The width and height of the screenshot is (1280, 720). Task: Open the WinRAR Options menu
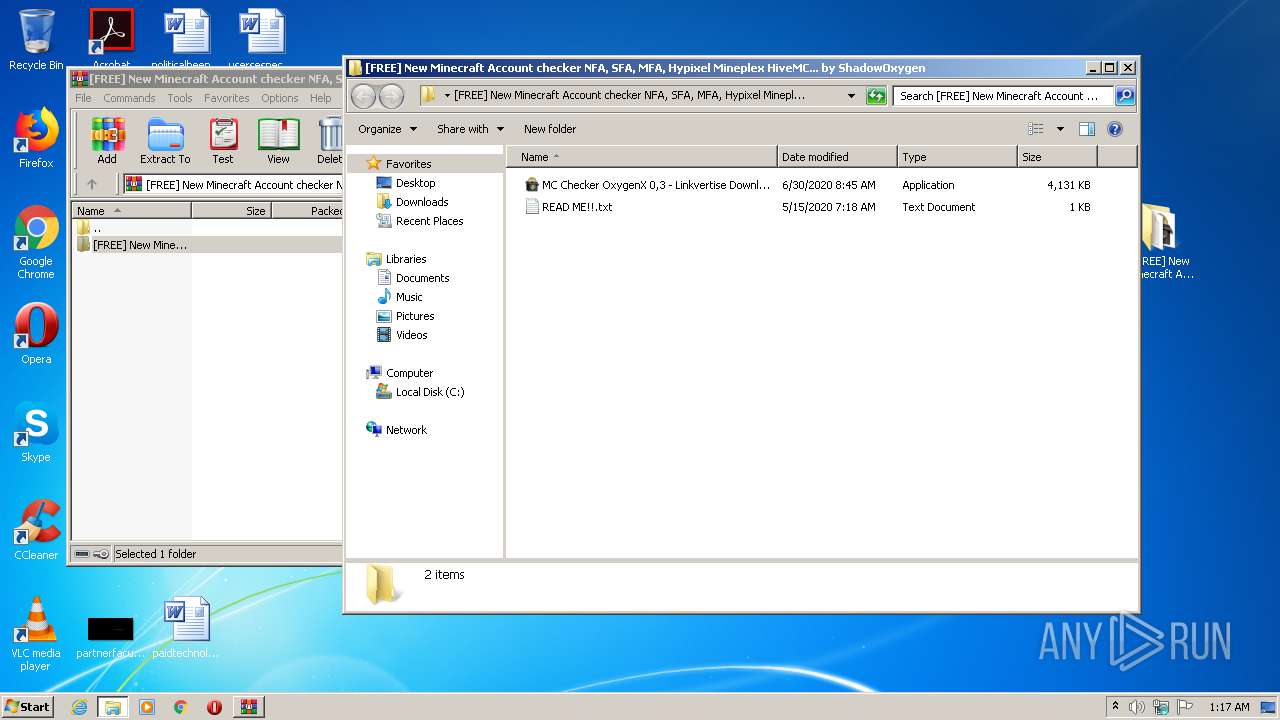[x=279, y=98]
